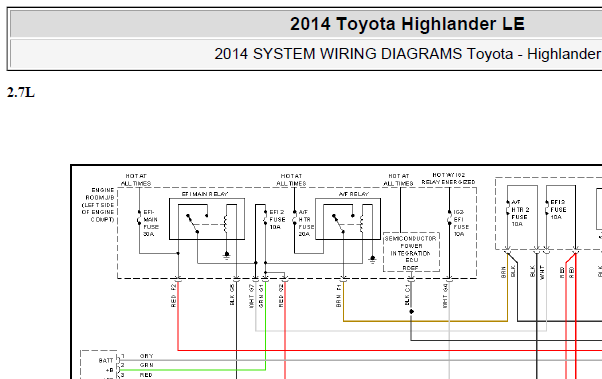Viewport: 602px width, 379px height.
Task: Click the "A/F RELAY" label
Action: (354, 194)
